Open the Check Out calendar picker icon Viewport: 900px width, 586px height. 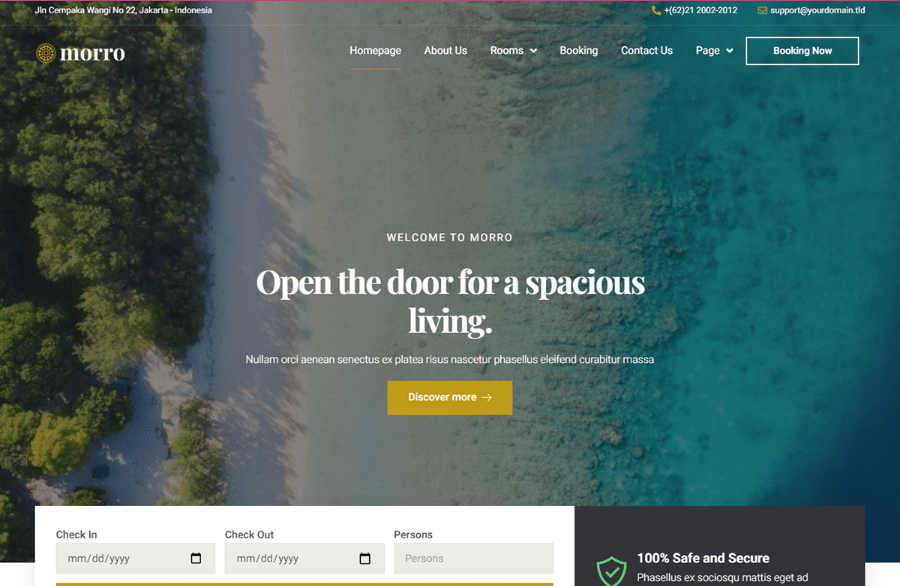pyautogui.click(x=364, y=558)
